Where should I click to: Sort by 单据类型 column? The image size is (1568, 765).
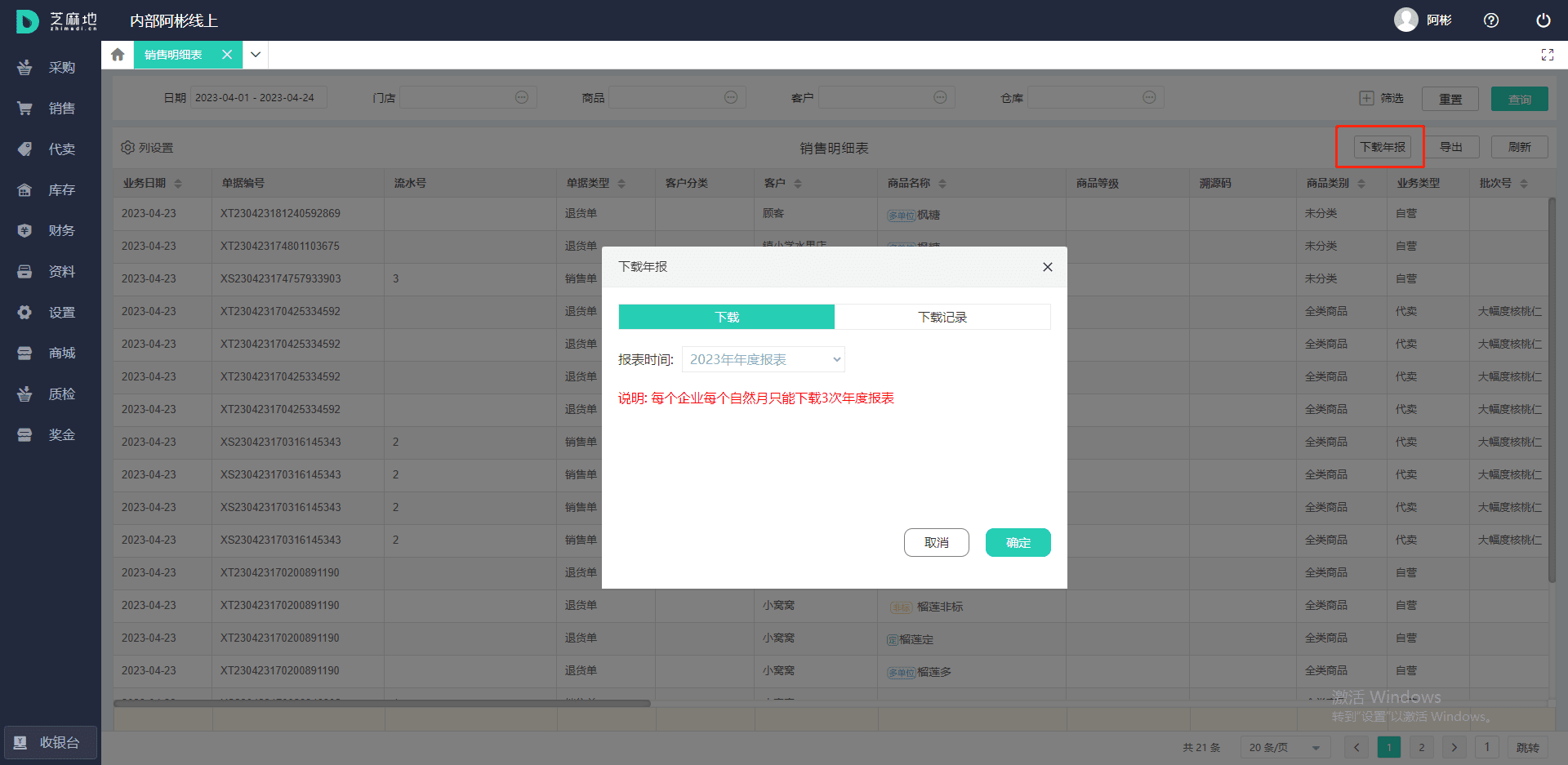621,184
